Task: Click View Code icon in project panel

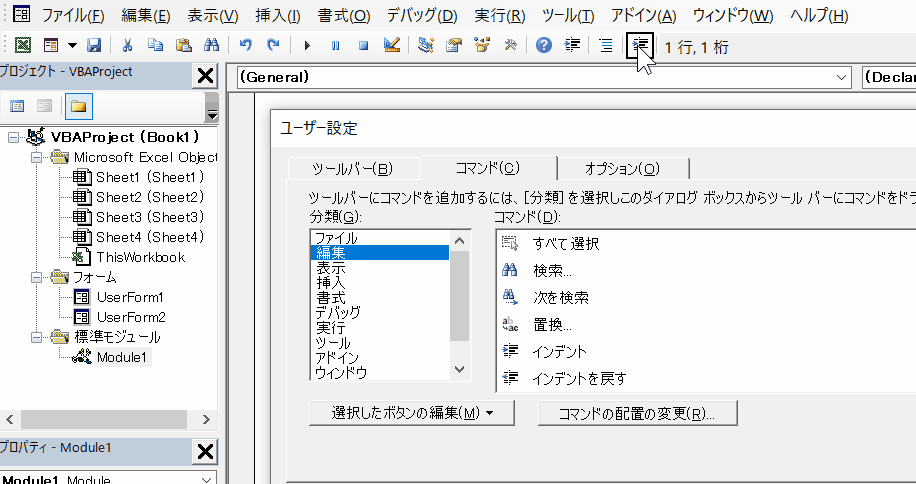Action: (17, 106)
